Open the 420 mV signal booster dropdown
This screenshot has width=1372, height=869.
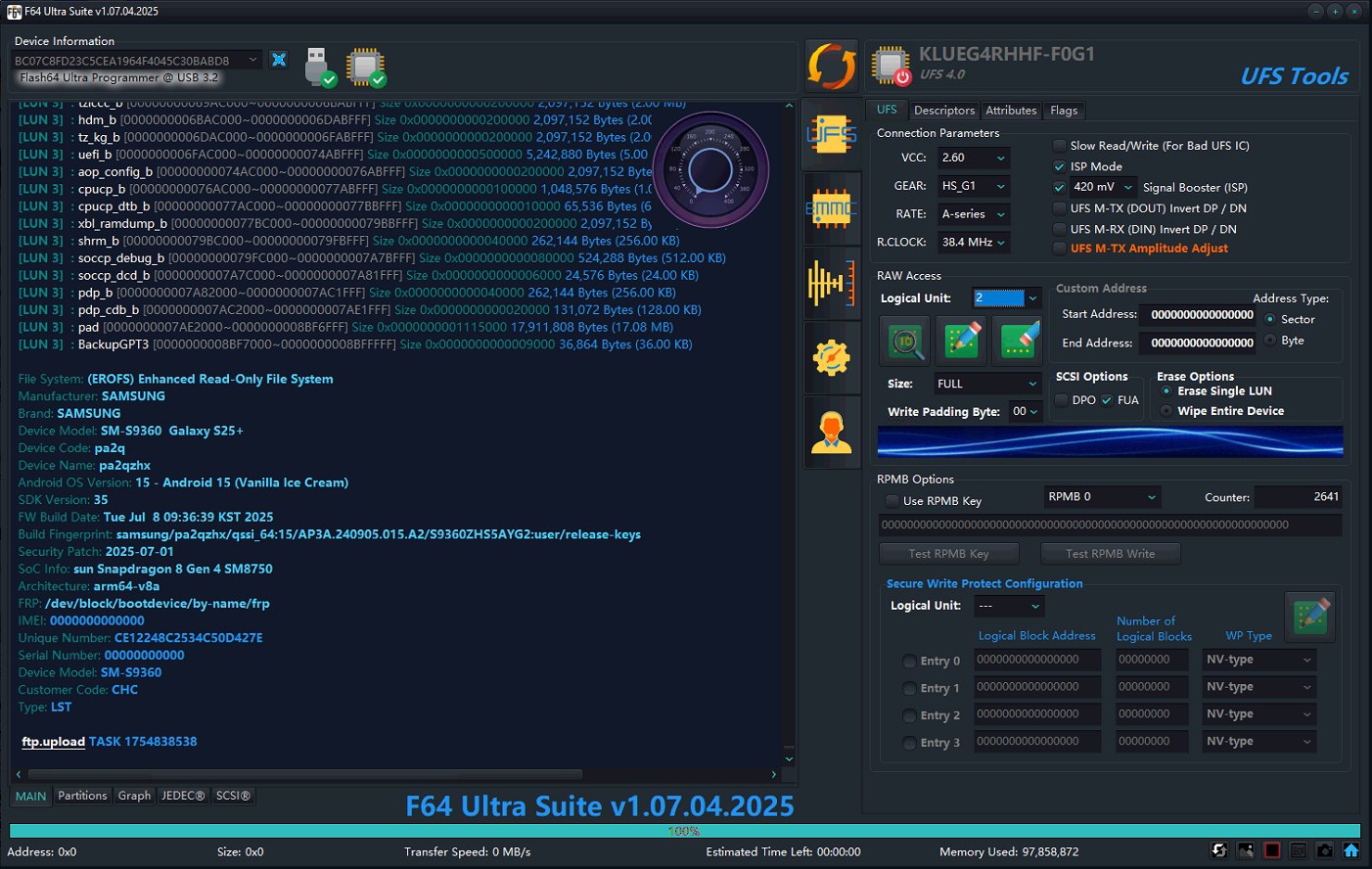pyautogui.click(x=1103, y=187)
